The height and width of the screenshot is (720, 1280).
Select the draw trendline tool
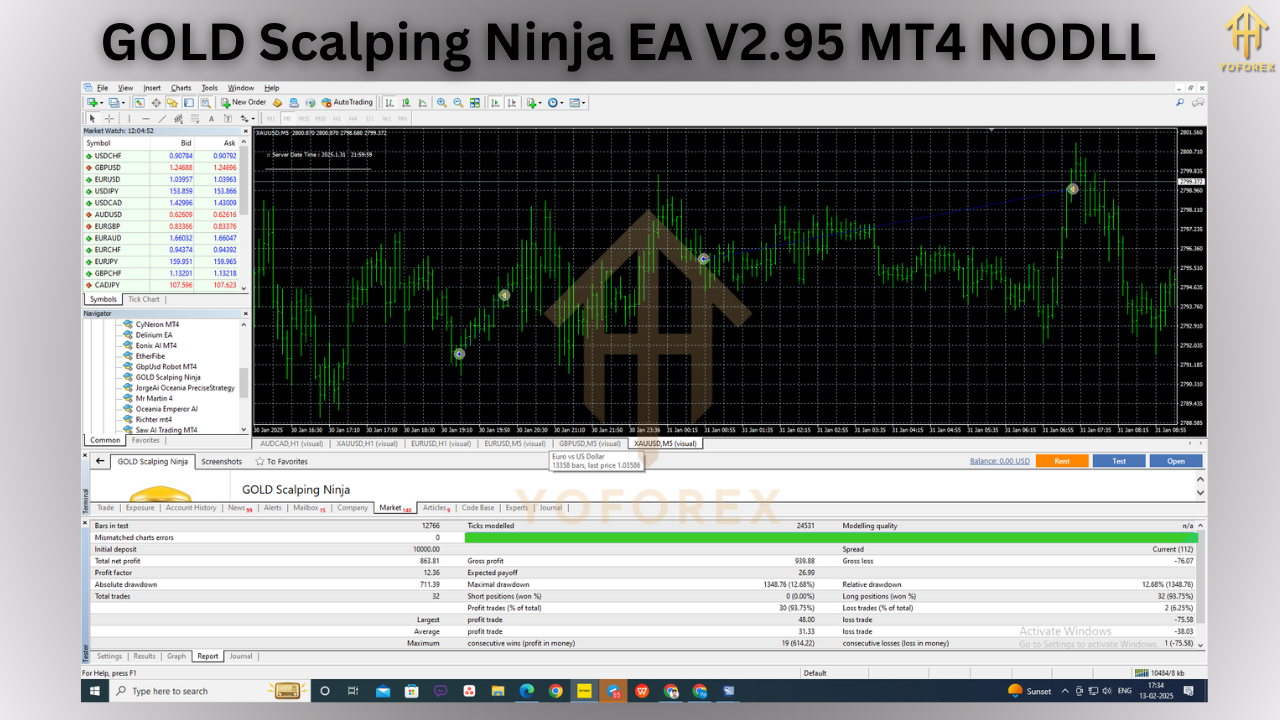[161, 118]
